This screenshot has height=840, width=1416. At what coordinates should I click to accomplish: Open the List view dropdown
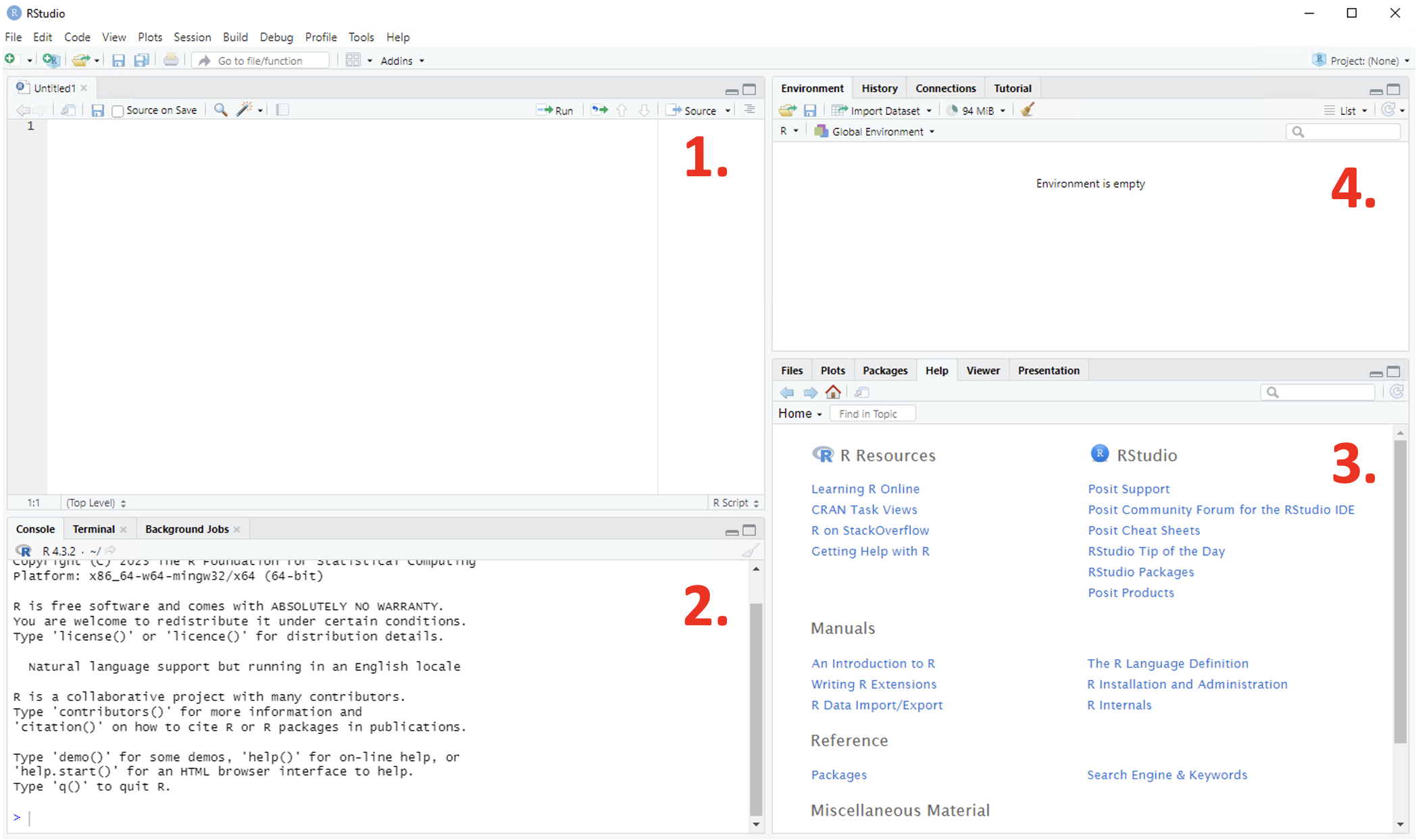click(1346, 111)
